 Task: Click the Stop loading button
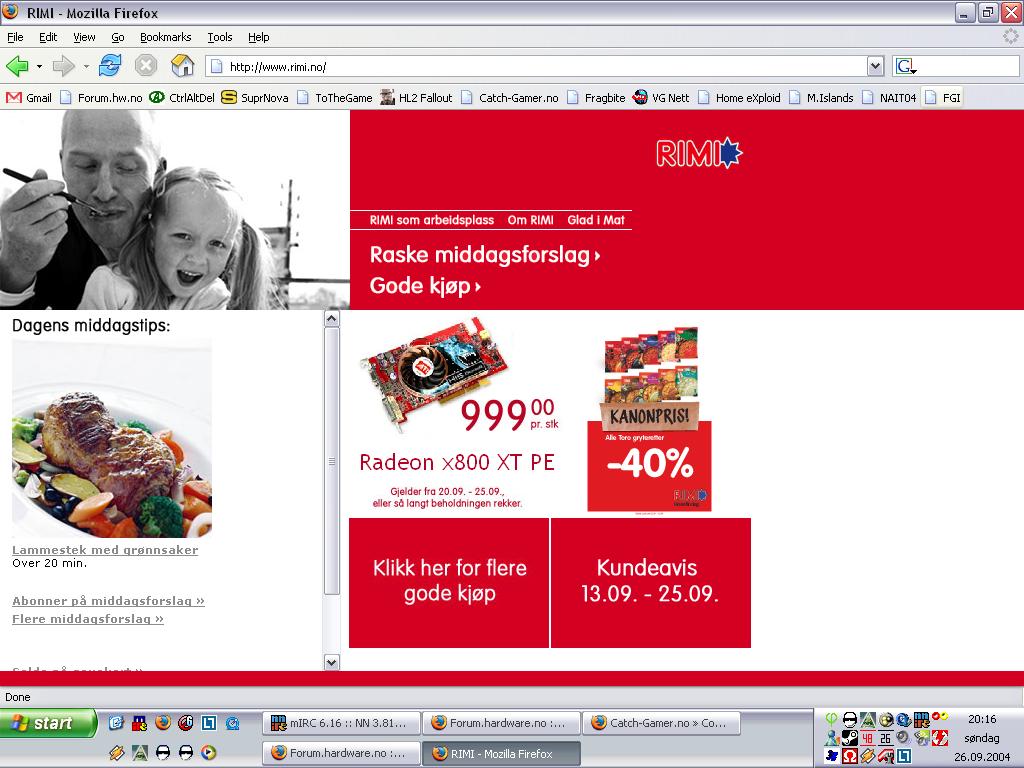coord(146,65)
